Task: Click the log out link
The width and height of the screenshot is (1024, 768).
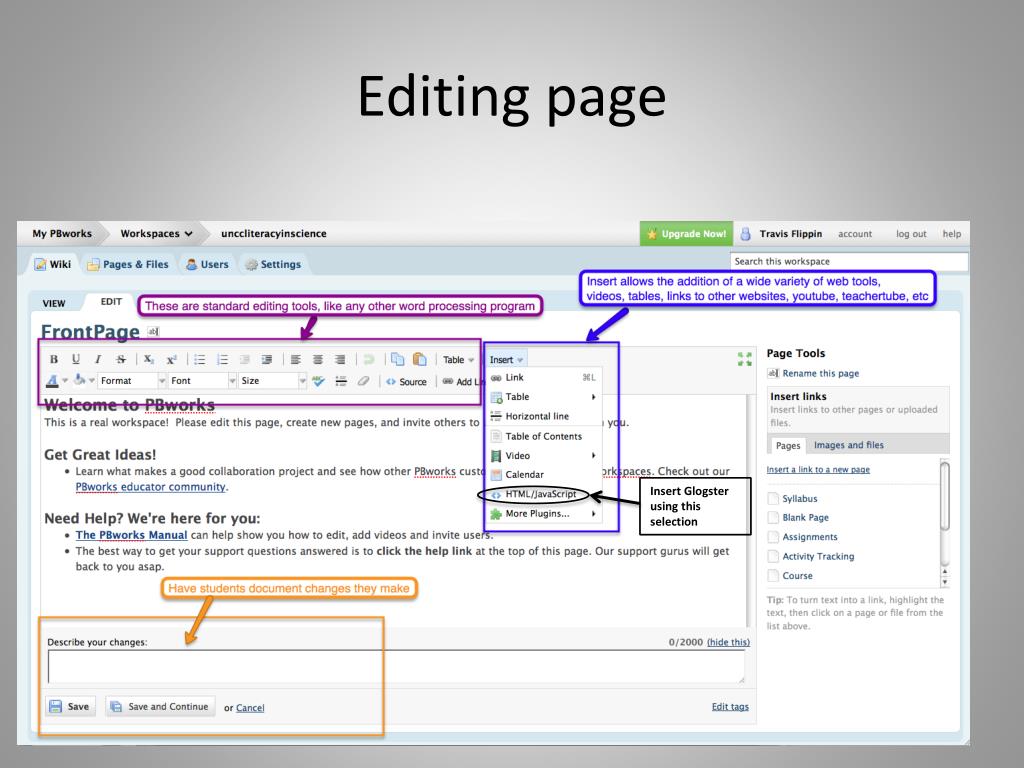Action: [x=911, y=234]
